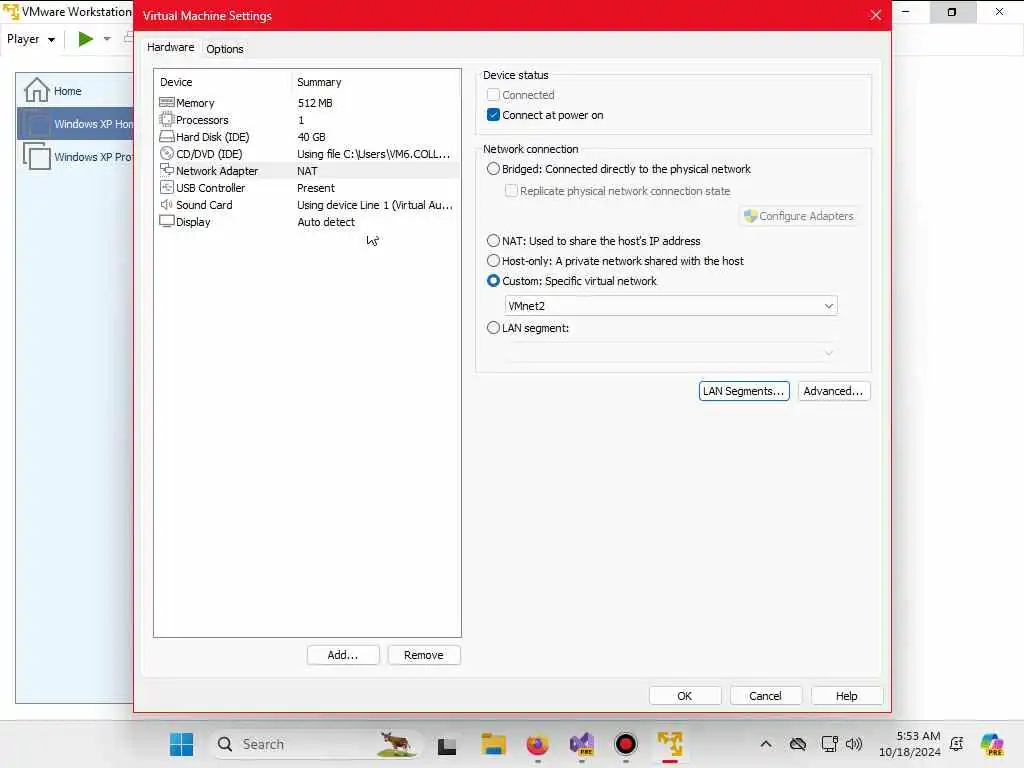1024x768 pixels.
Task: Click the Add... button
Action: click(x=343, y=655)
